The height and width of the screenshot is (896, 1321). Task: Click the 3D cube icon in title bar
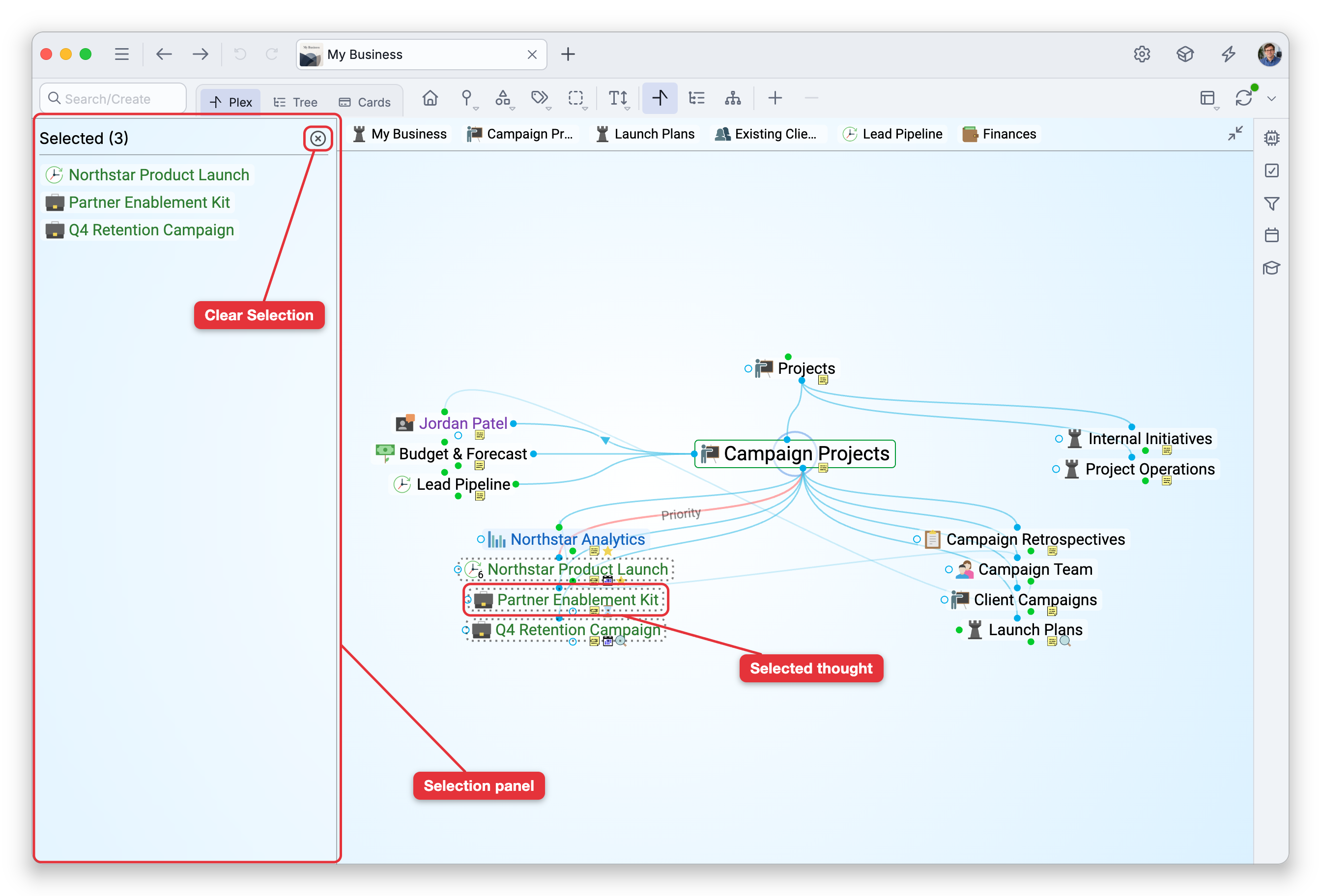click(1184, 54)
